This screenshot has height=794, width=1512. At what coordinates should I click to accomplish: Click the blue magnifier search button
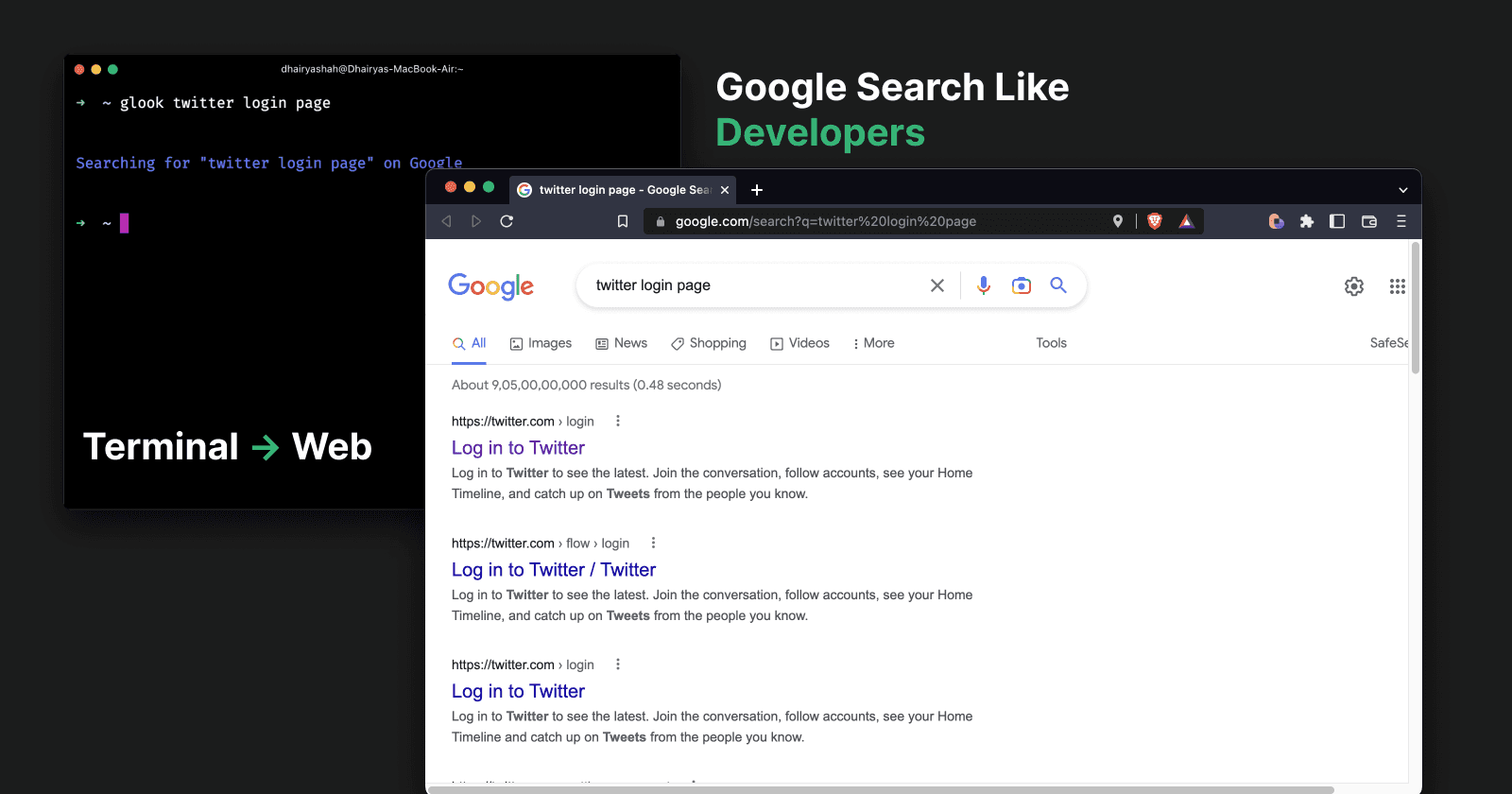click(1058, 285)
